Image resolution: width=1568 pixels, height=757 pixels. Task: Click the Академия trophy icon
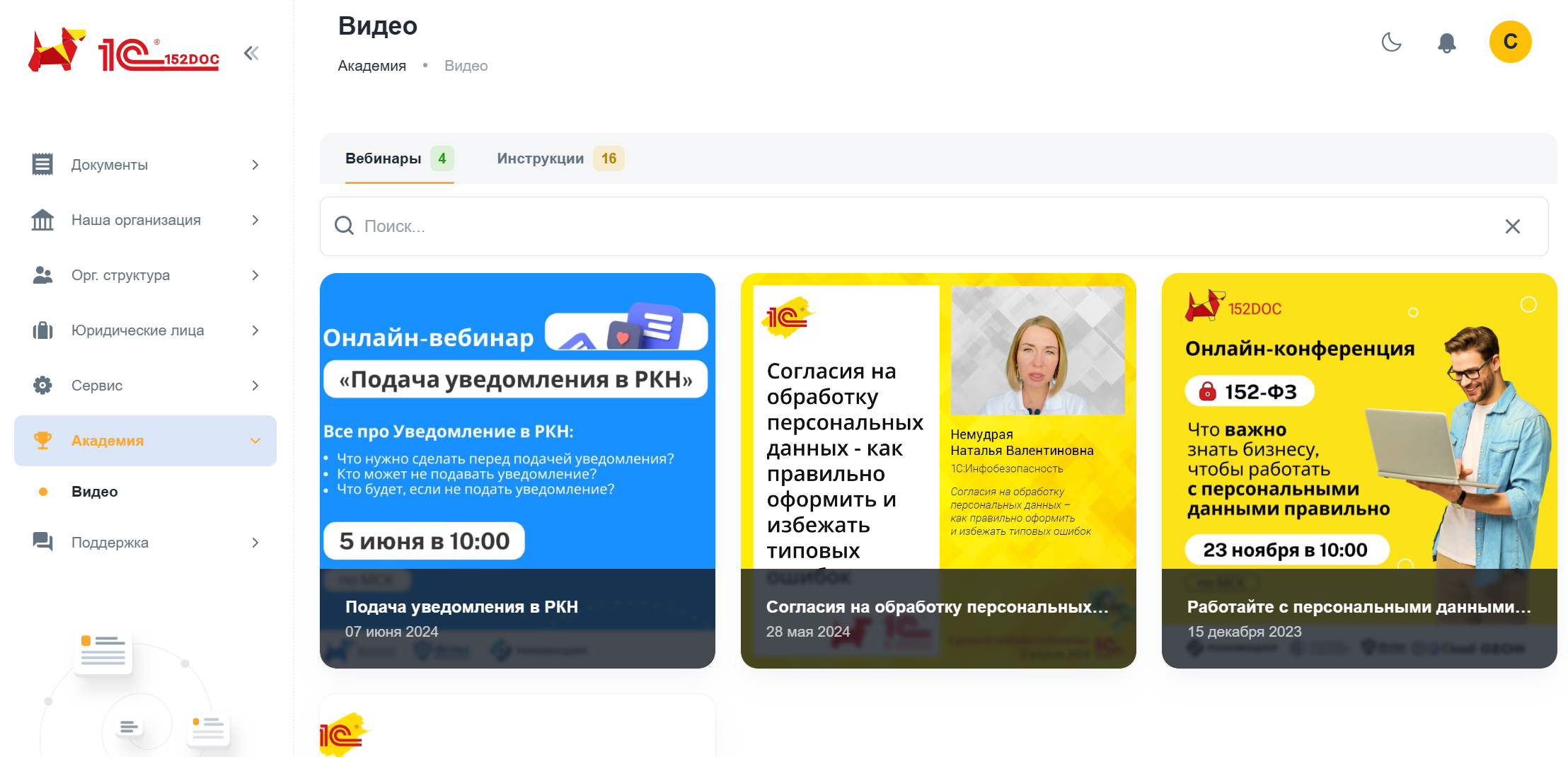[x=42, y=440]
